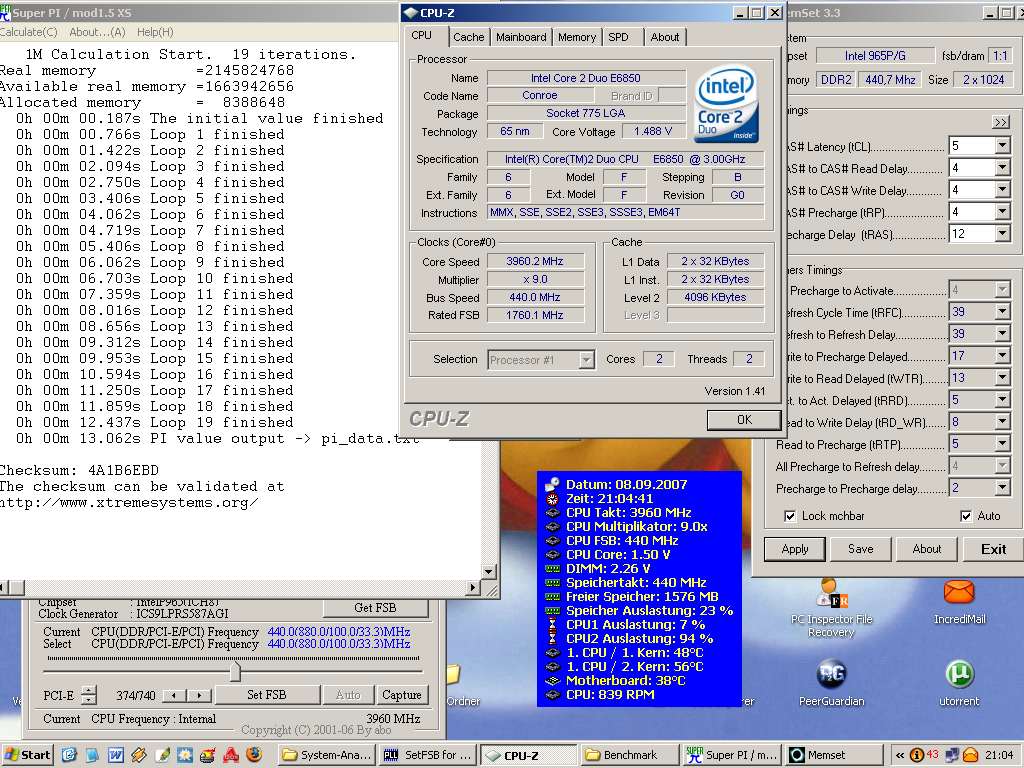The width and height of the screenshot is (1024, 768).
Task: Click the left arrow next to 374/740
Action: coord(174,696)
